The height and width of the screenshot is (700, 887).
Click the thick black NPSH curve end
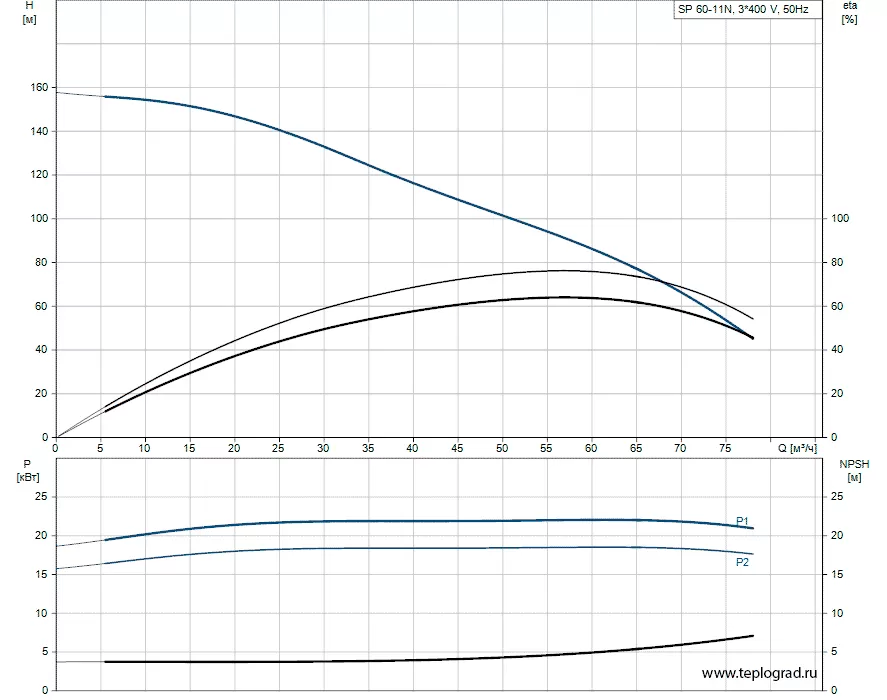click(x=752, y=636)
